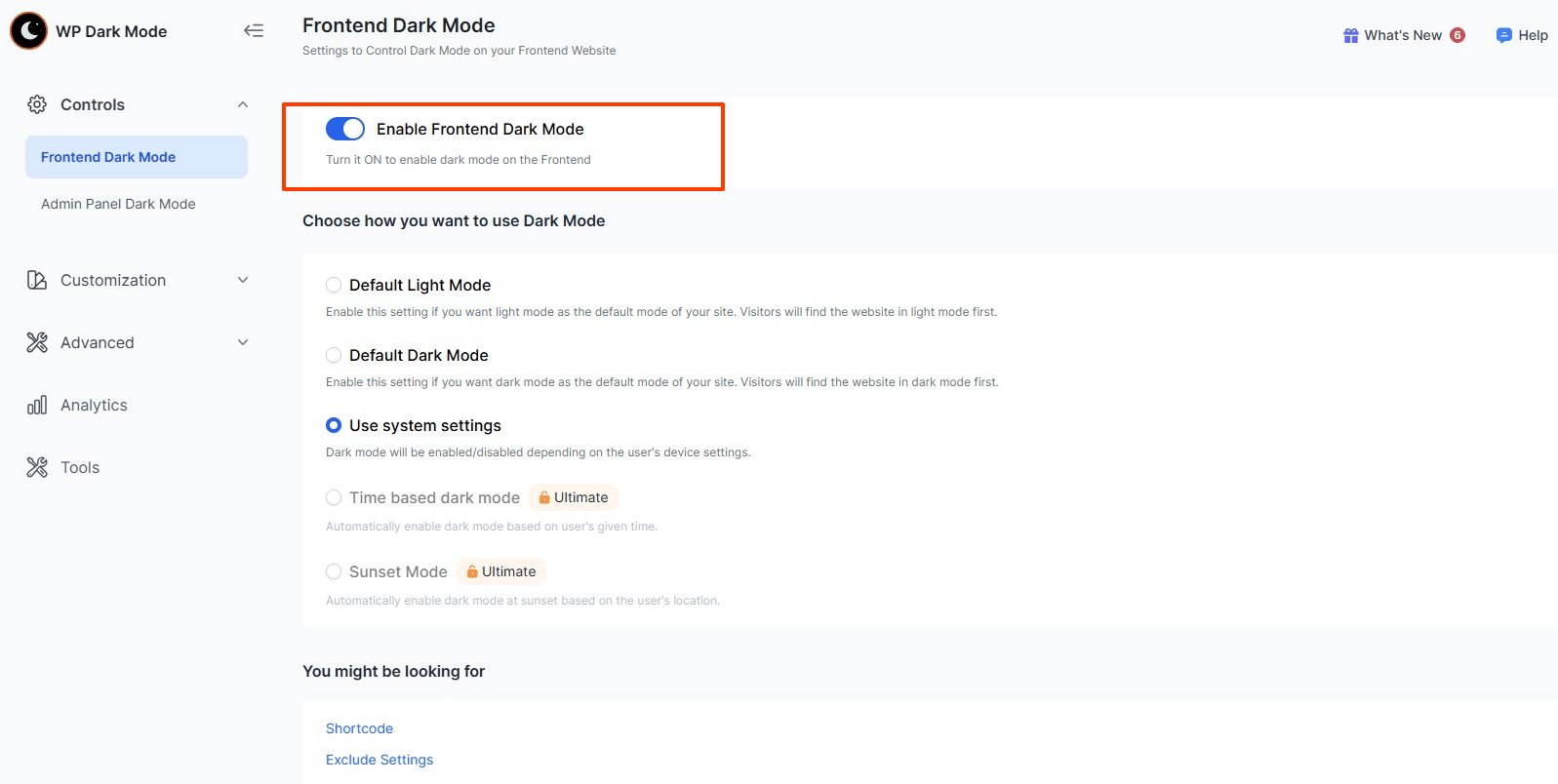Click the Analytics bar chart icon
This screenshot has height=784, width=1558.
coord(37,405)
